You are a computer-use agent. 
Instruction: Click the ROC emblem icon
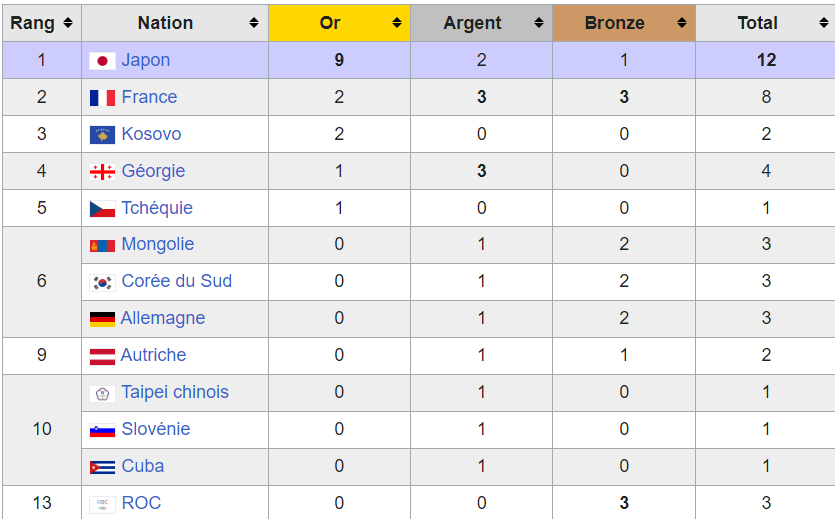pos(102,504)
